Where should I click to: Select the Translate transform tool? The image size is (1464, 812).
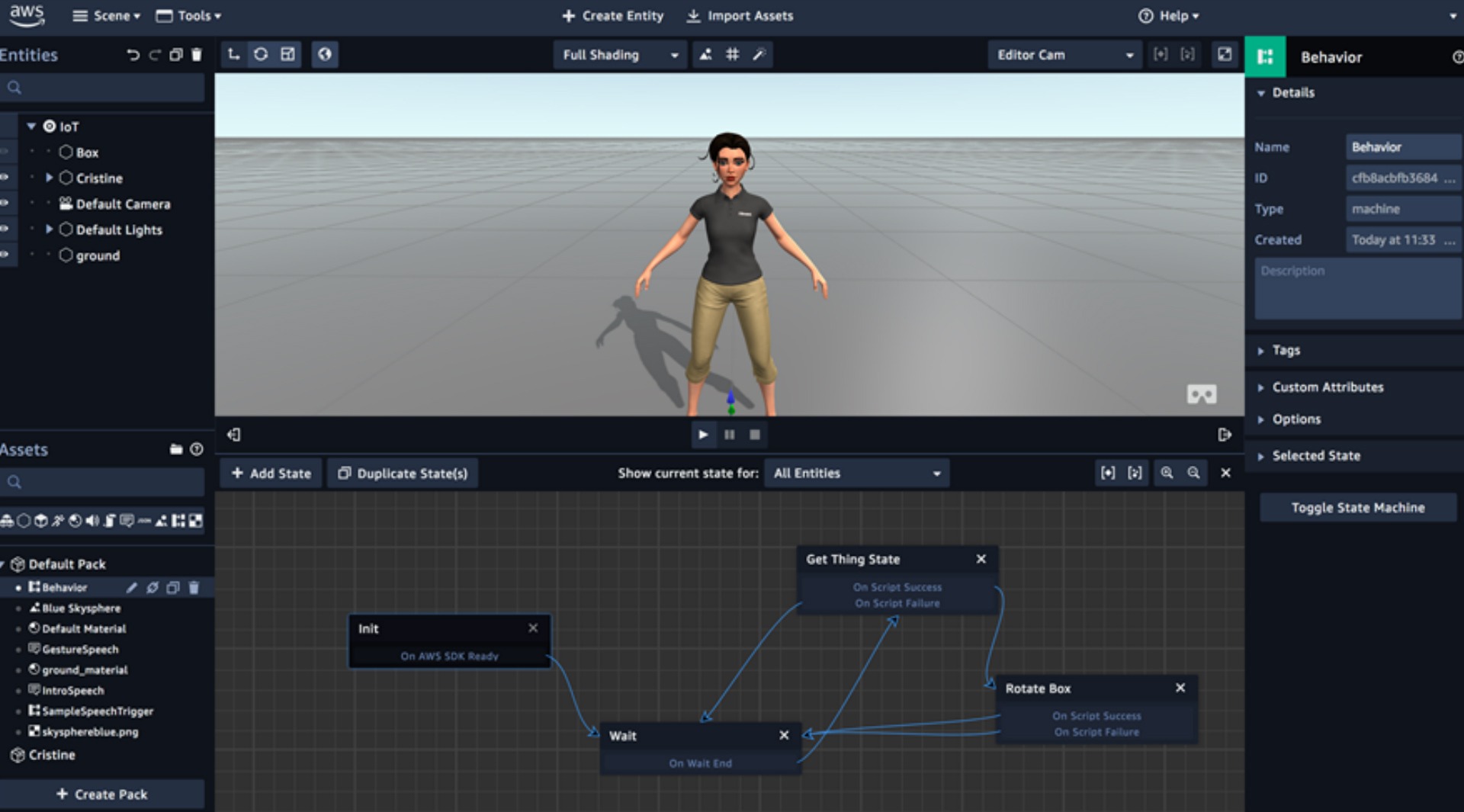coord(234,54)
